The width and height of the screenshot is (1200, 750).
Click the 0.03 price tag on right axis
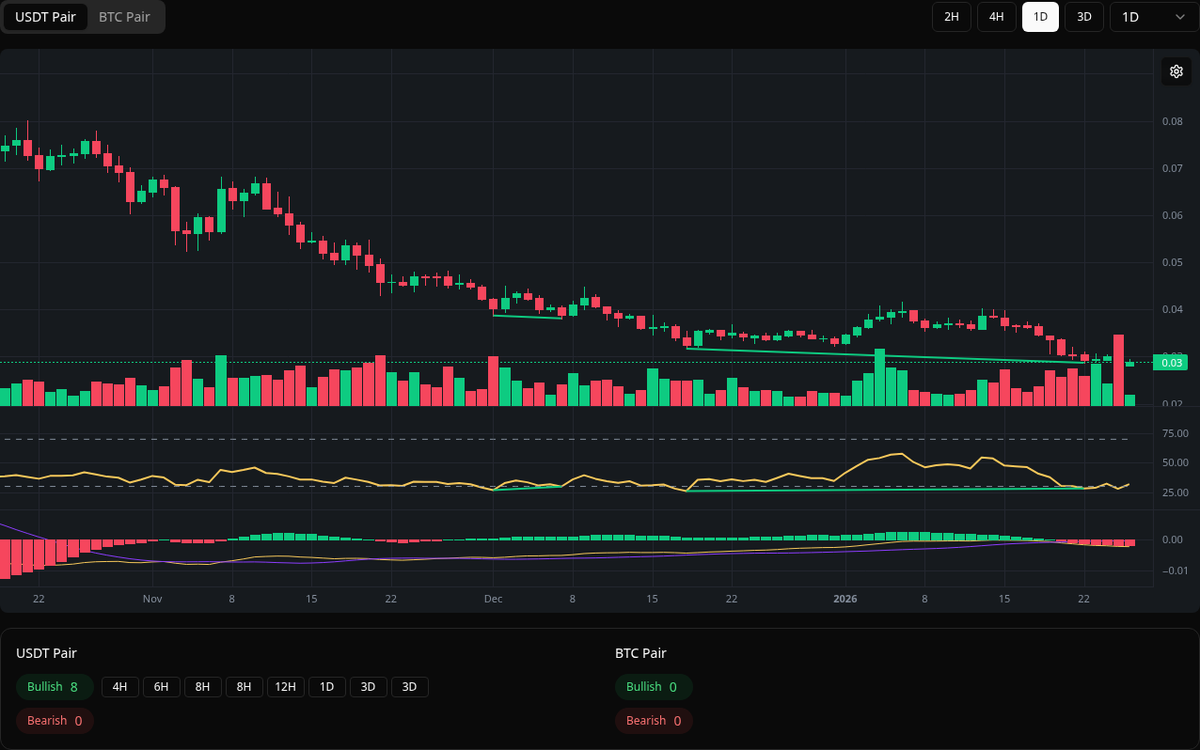1171,362
